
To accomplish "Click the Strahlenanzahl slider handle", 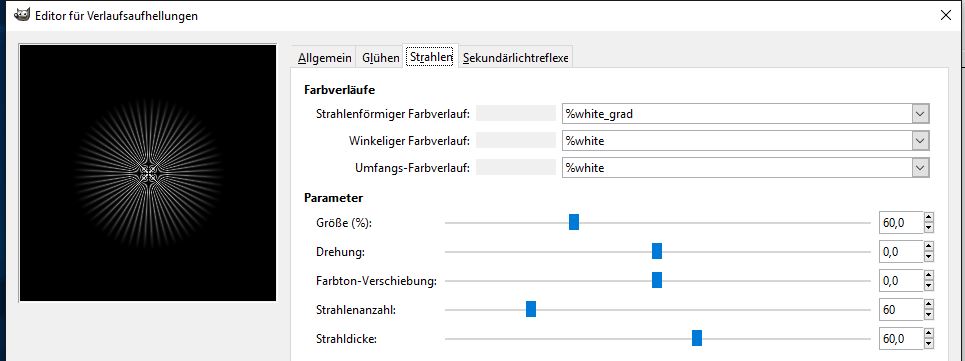I will (531, 309).
